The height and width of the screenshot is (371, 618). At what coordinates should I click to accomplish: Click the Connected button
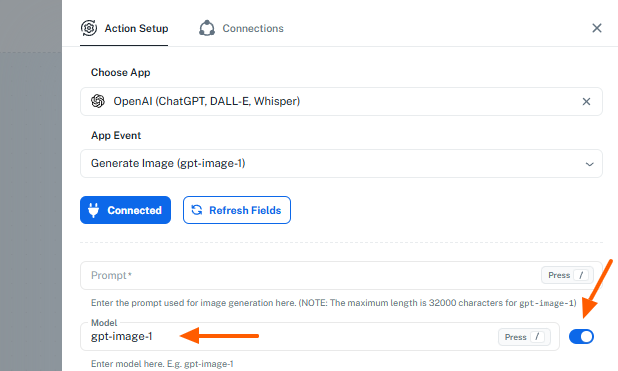[125, 210]
